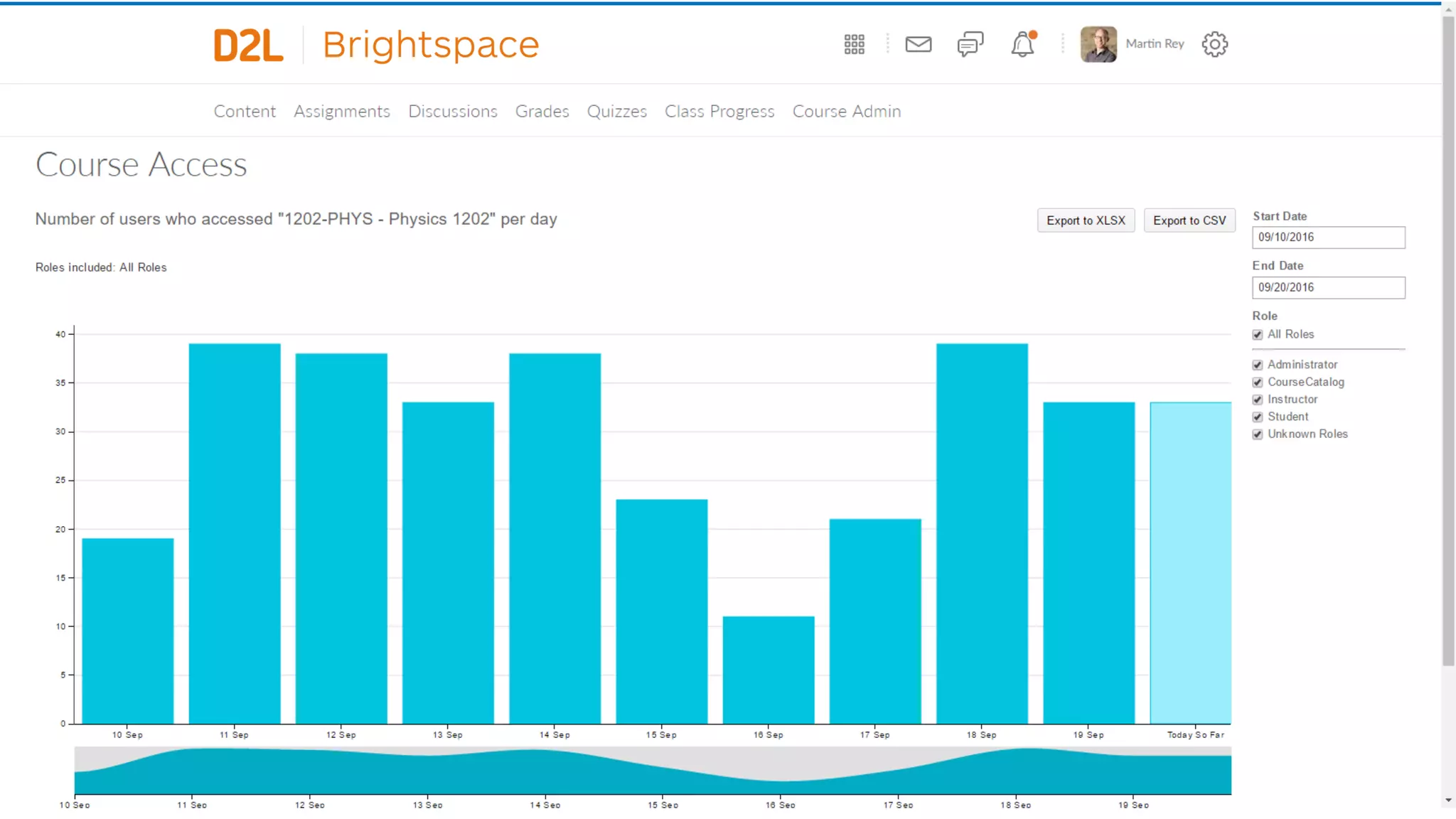This screenshot has height=819, width=1456.
Task: Toggle the Administrator role checkbox
Action: tap(1258, 365)
